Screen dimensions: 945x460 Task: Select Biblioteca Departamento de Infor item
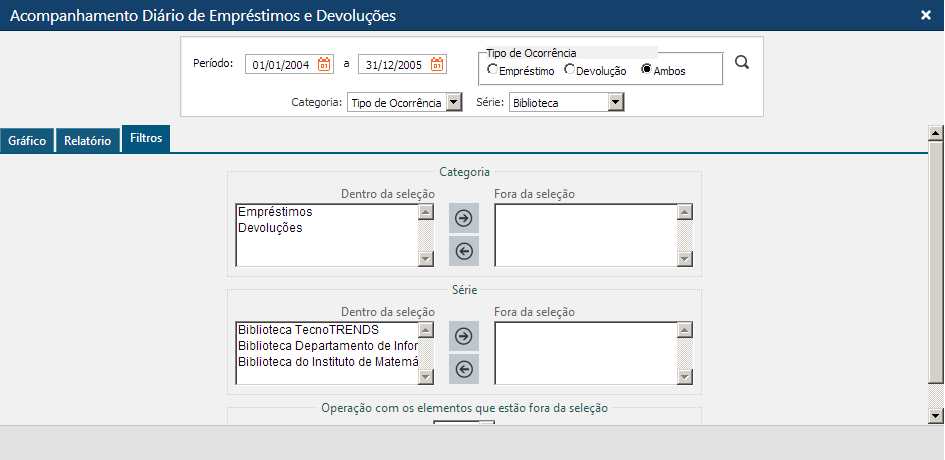click(326, 346)
